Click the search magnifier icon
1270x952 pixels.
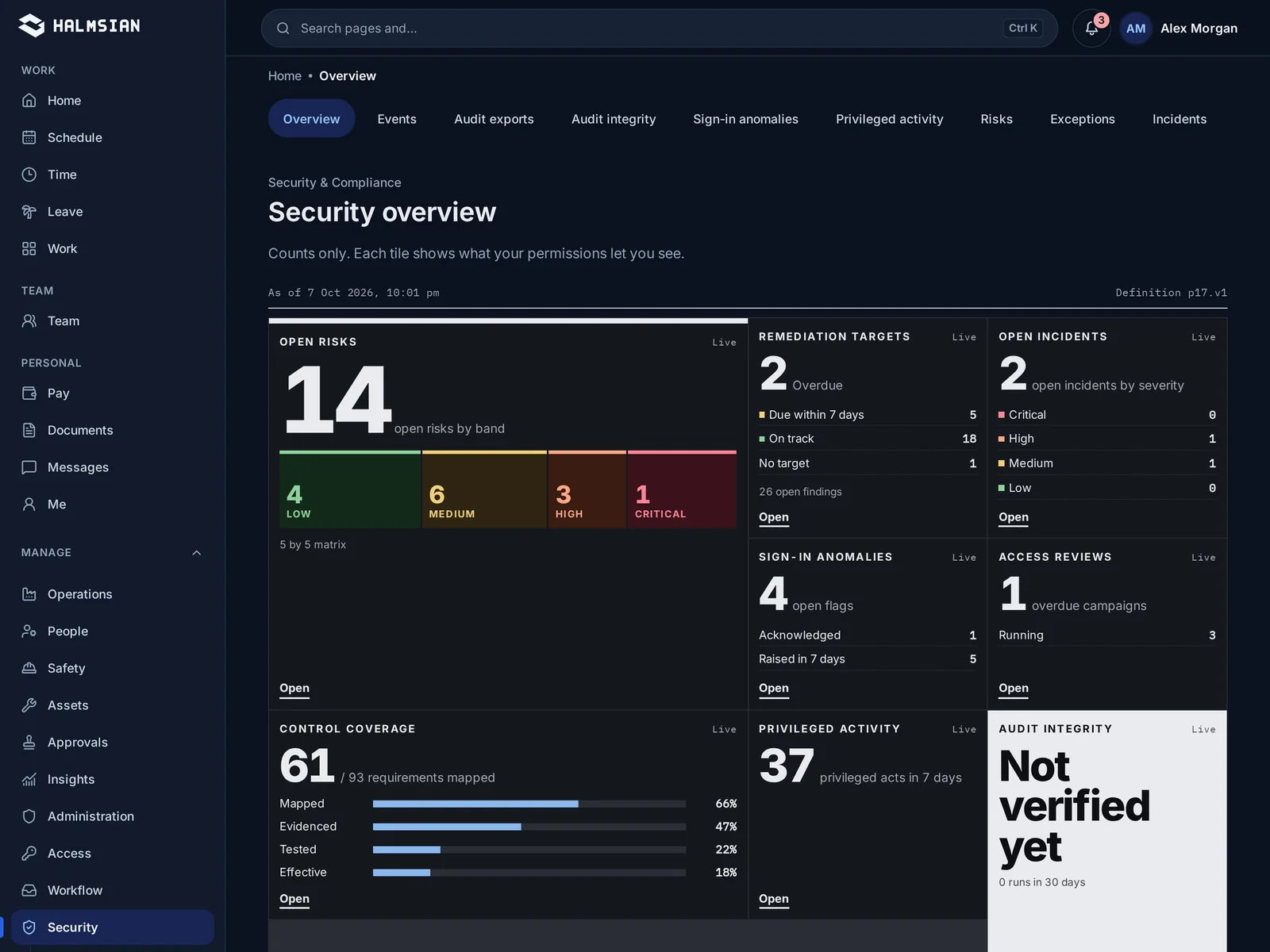[283, 29]
